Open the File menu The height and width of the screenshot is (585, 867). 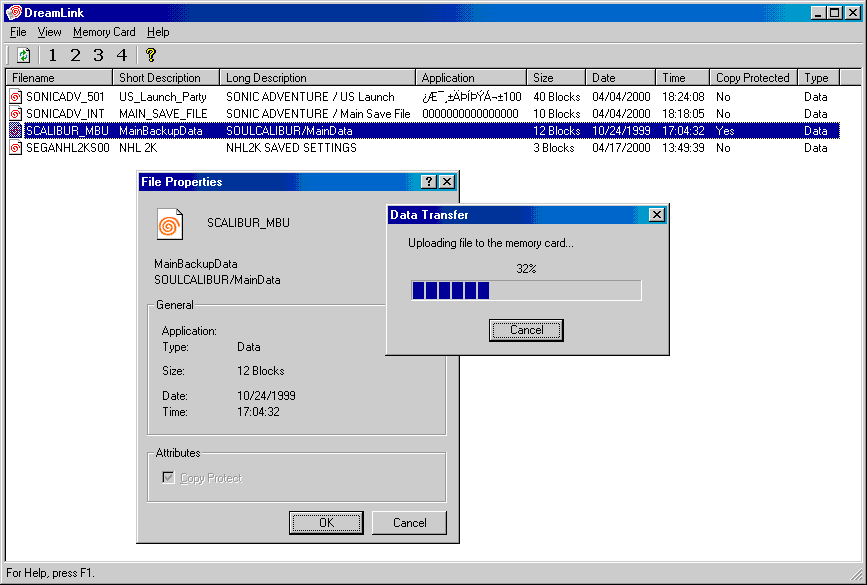[x=18, y=32]
